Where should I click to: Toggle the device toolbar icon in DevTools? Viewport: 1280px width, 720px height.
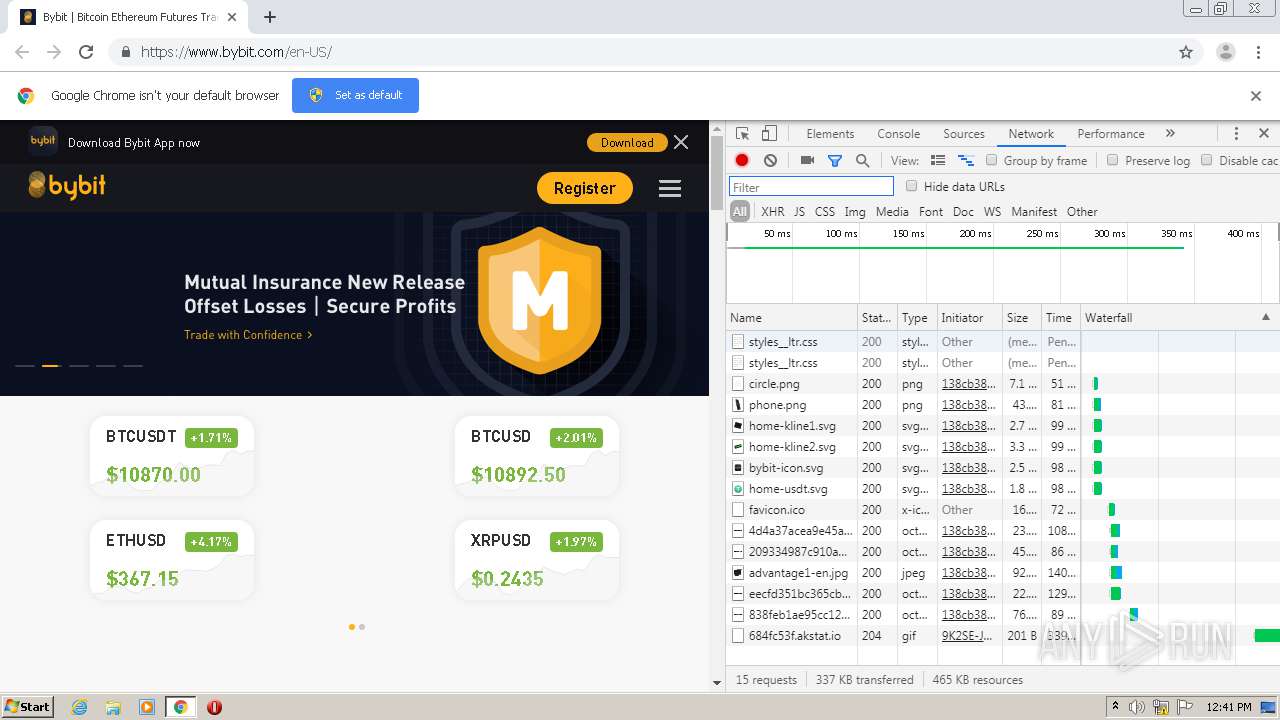click(x=769, y=134)
